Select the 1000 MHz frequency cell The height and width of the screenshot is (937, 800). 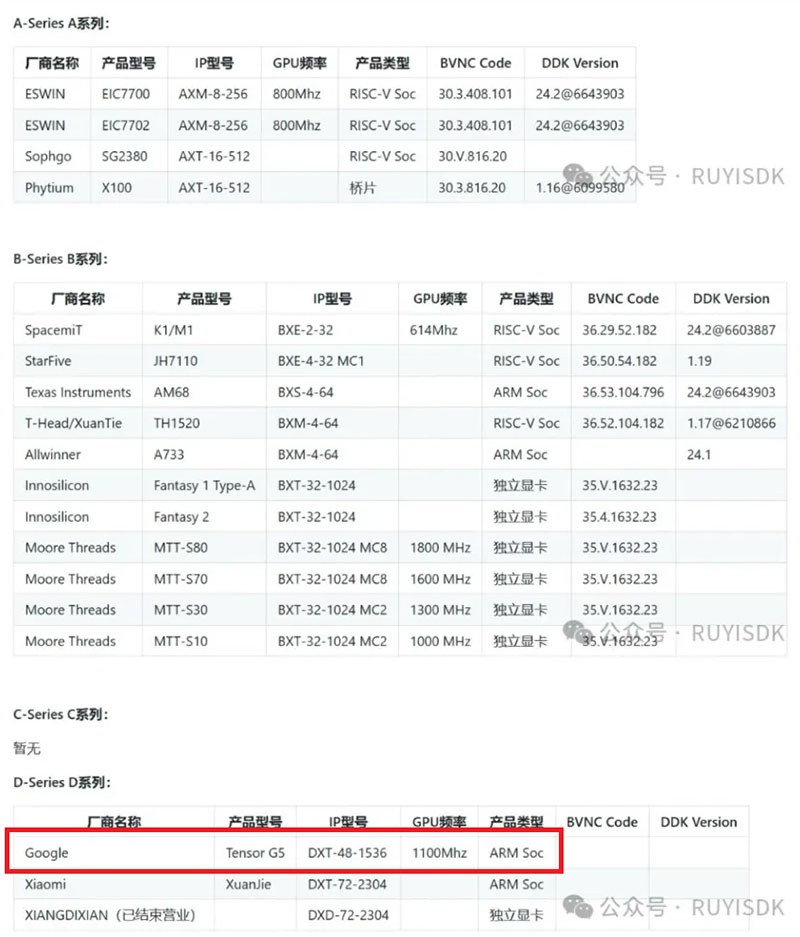pos(440,641)
